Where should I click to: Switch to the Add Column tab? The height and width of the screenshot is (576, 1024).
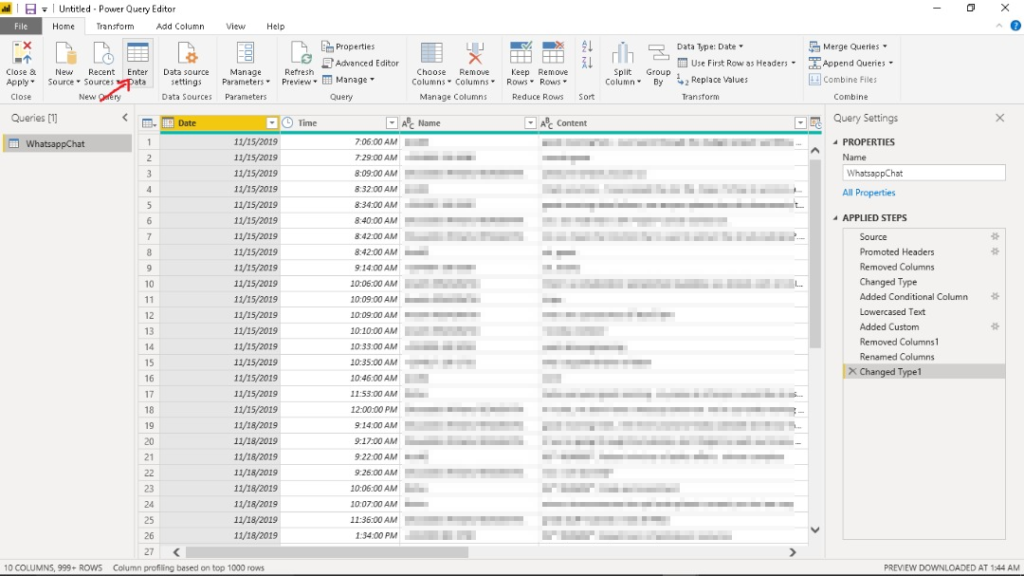180,26
